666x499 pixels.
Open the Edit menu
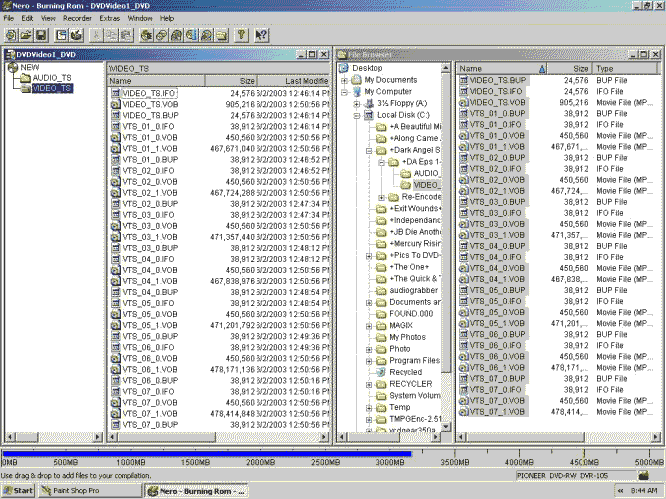click(x=27, y=18)
